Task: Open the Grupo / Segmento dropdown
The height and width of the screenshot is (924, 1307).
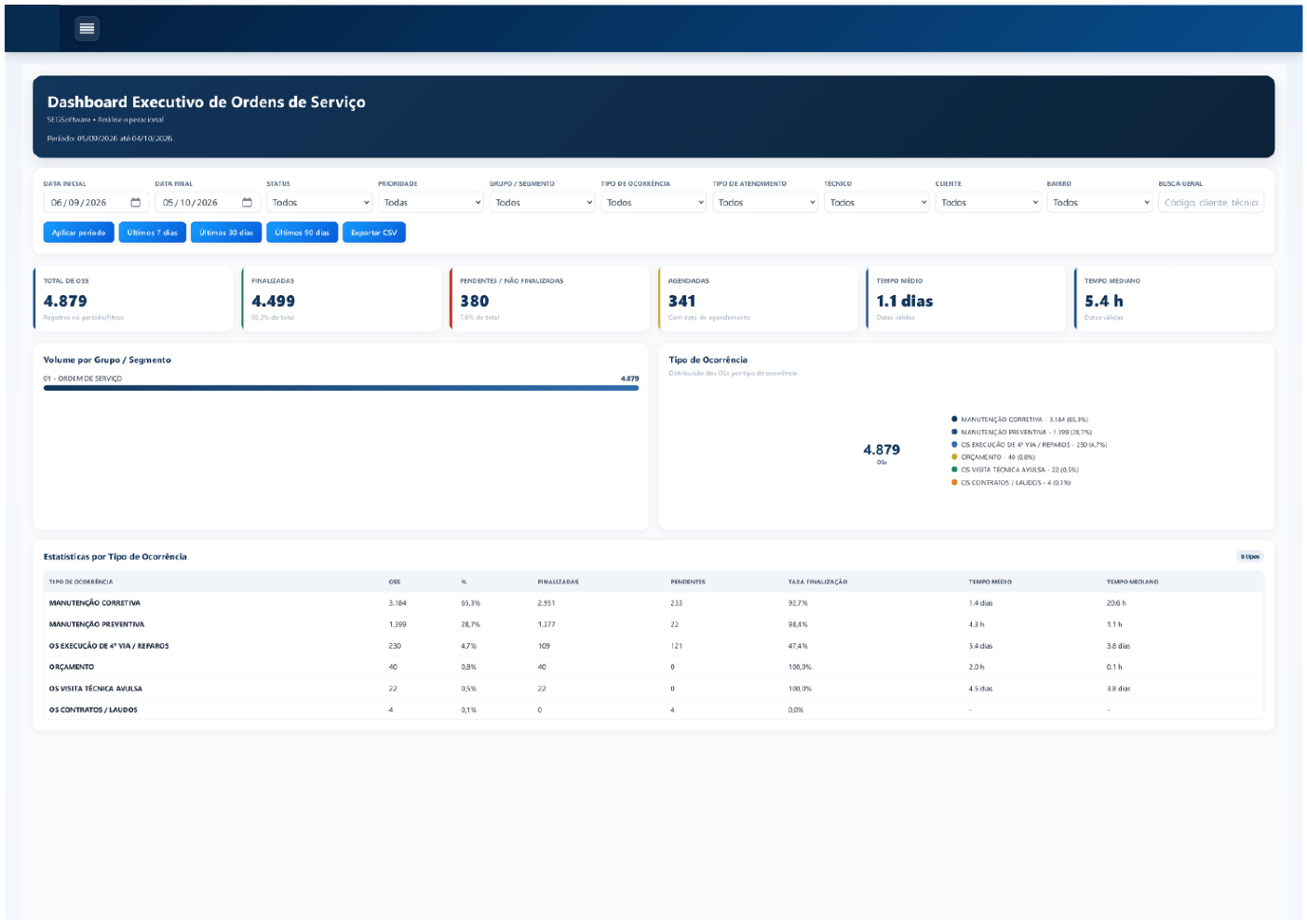Action: [542, 203]
